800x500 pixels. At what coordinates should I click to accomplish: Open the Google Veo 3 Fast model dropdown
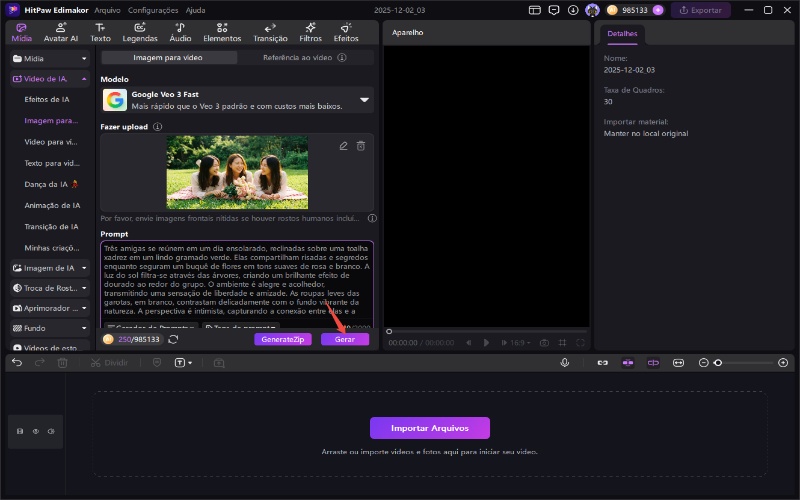point(364,100)
